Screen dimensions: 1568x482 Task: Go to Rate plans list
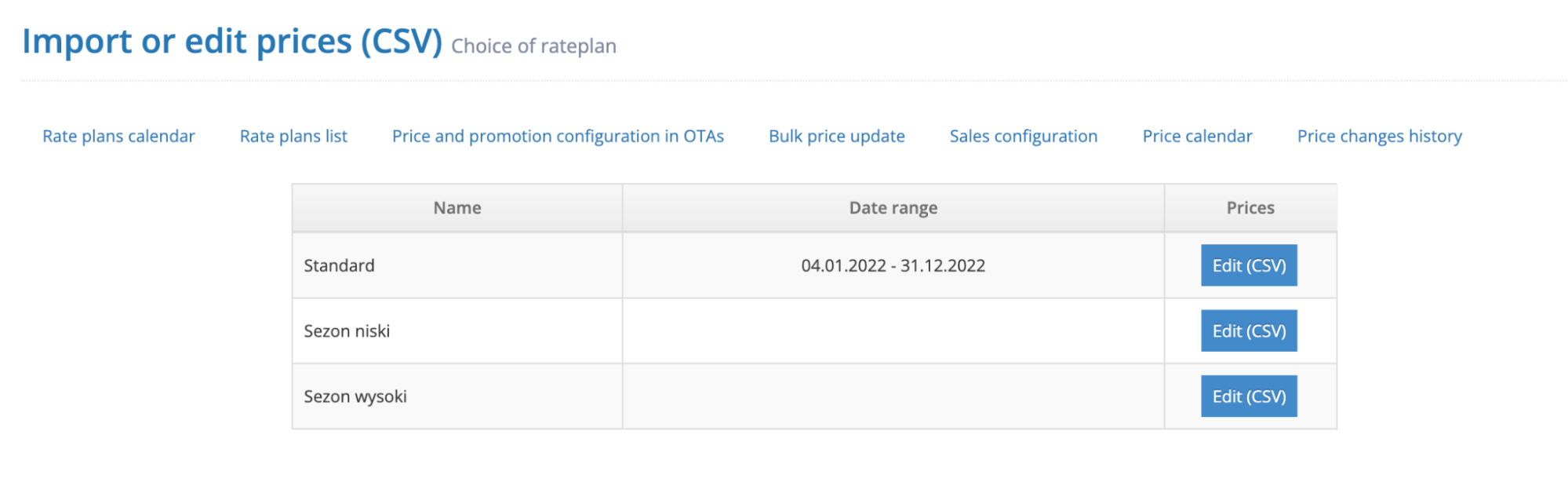[x=293, y=137]
